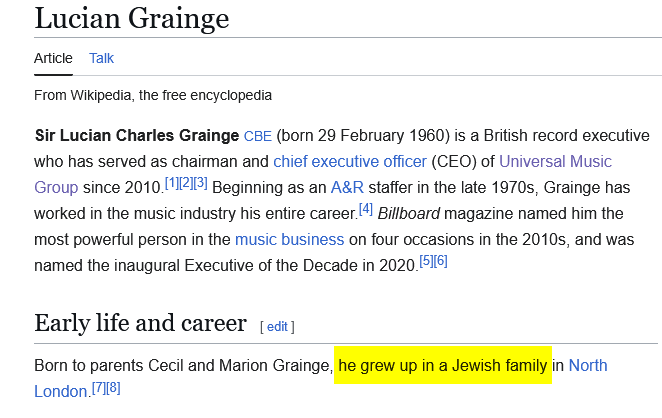The width and height of the screenshot is (662, 418).
Task: Follow the chief executive officer link
Action: click(x=350, y=161)
